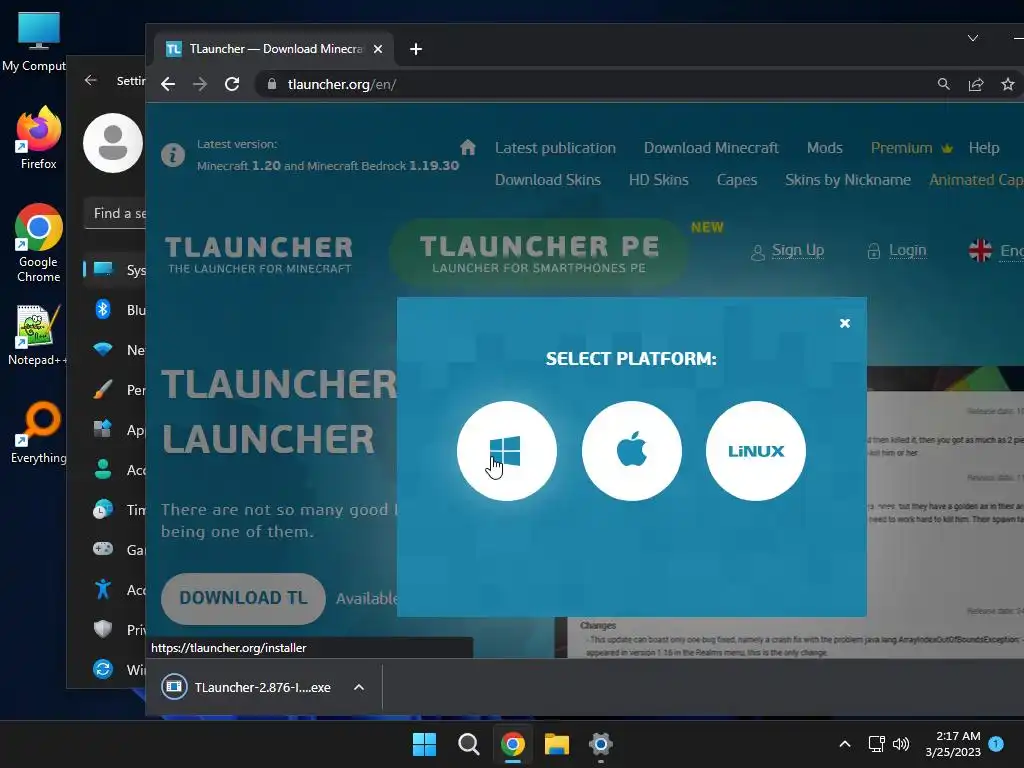Open Latest publication menu item
The image size is (1024, 768).
click(555, 148)
